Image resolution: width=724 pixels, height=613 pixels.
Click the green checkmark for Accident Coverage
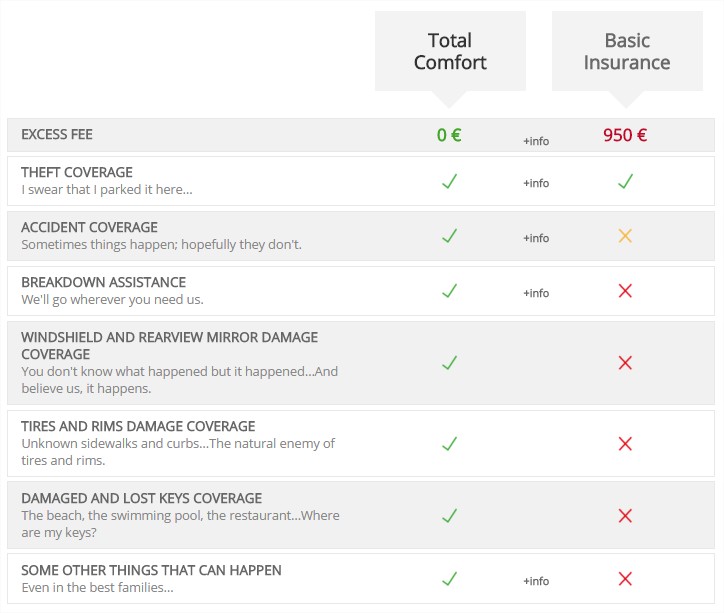(449, 236)
